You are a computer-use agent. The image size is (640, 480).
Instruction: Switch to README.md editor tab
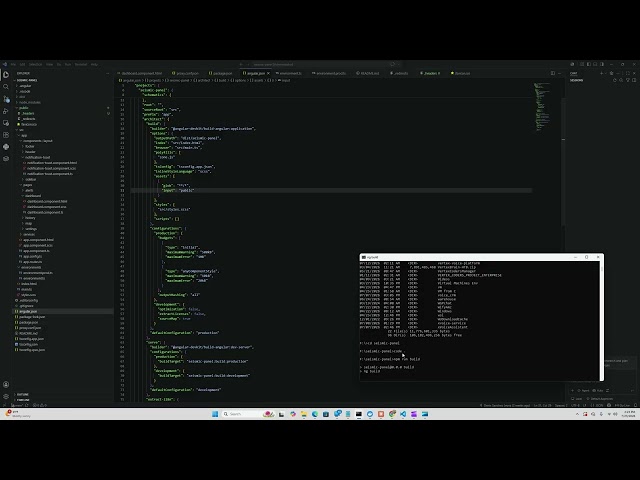[368, 73]
